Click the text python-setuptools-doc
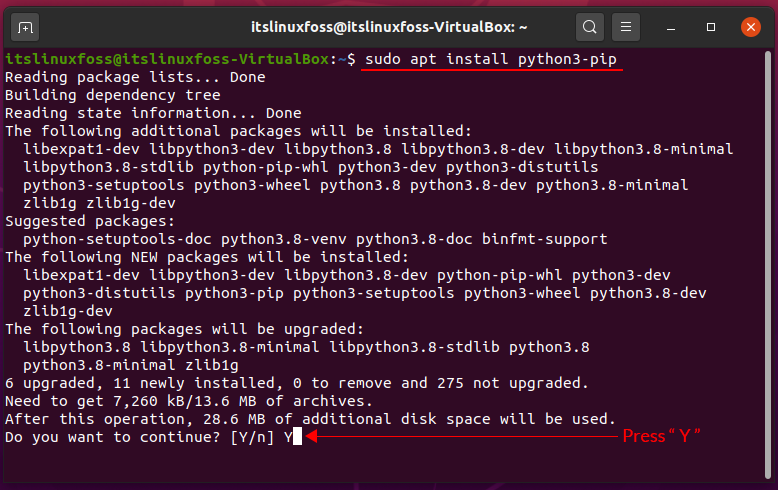The width and height of the screenshot is (778, 490). pos(117,239)
